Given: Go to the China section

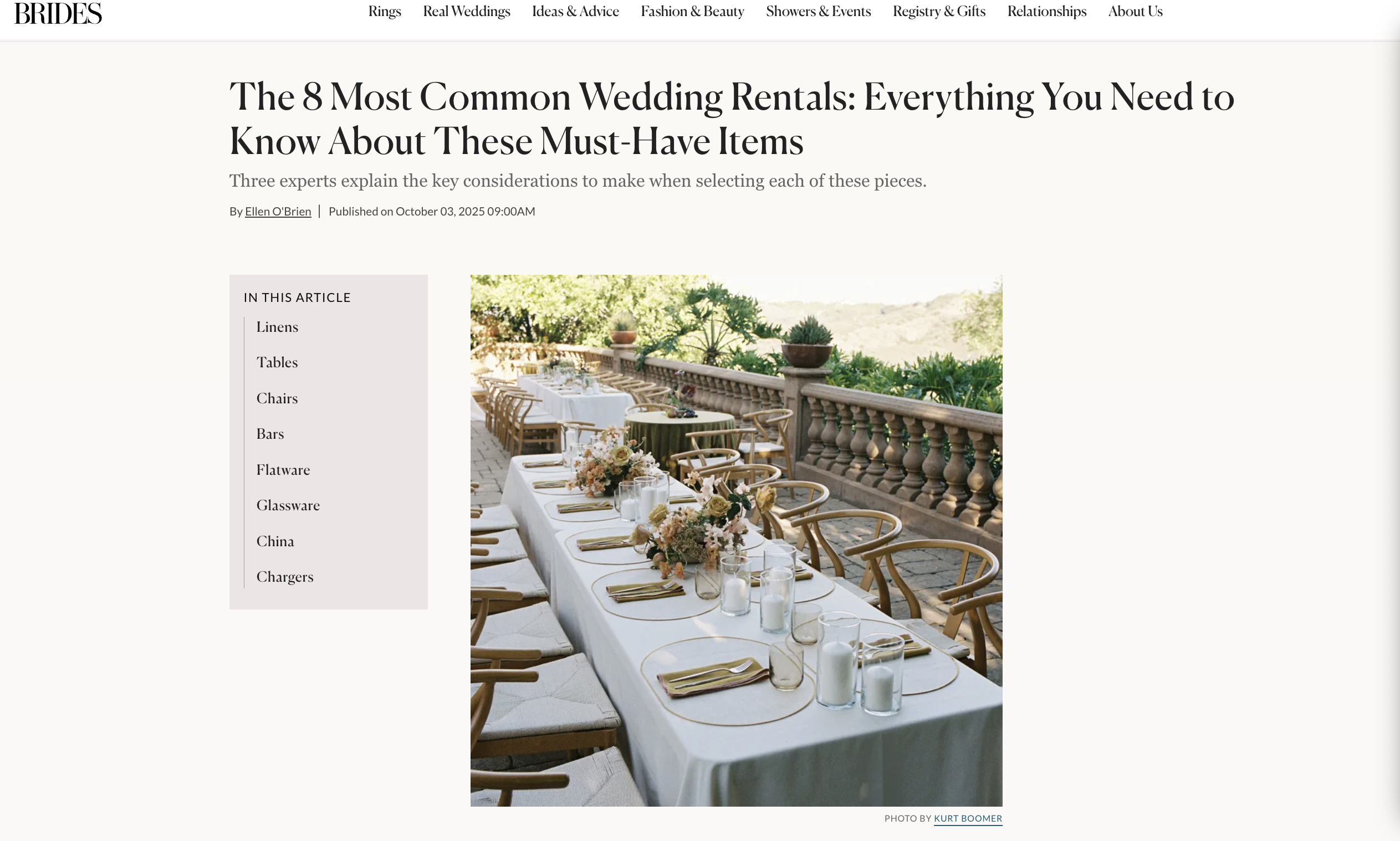Looking at the screenshot, I should coord(275,541).
